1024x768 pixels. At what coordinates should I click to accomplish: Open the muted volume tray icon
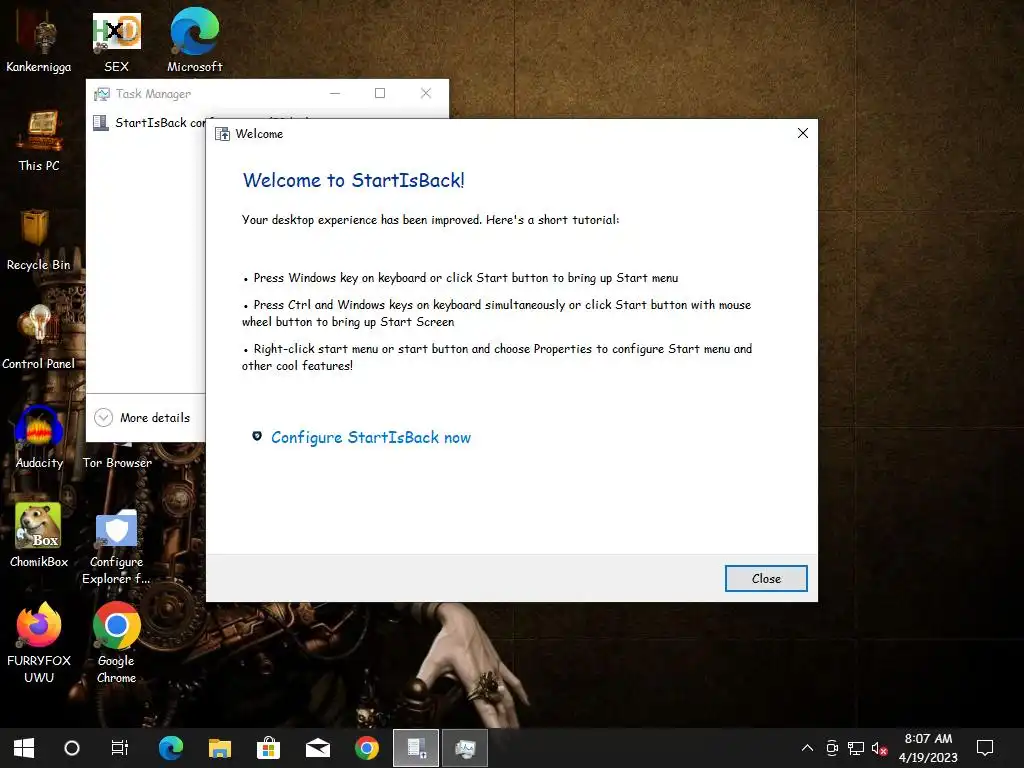coord(879,748)
